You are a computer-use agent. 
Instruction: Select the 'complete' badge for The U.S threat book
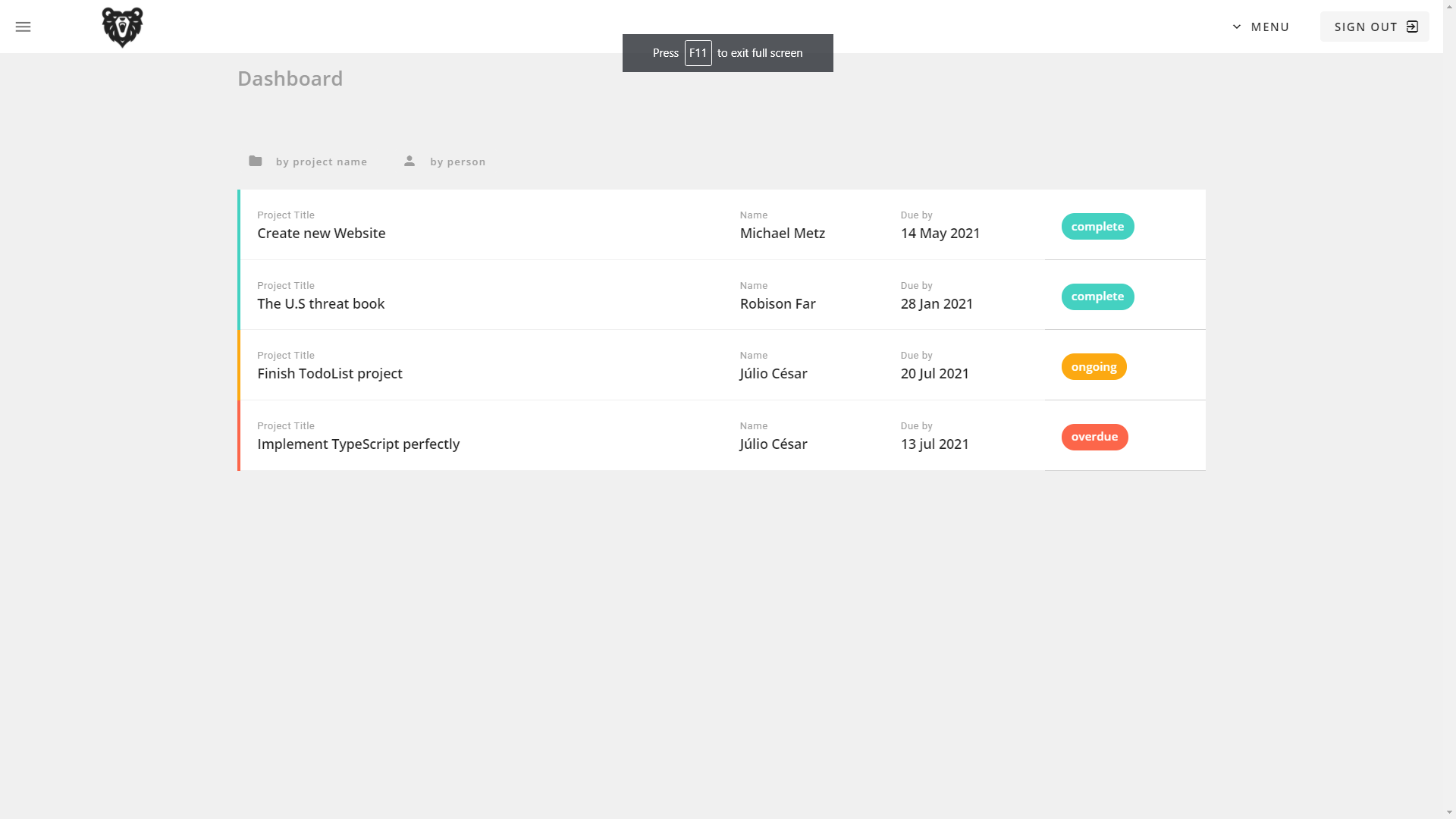pos(1097,297)
